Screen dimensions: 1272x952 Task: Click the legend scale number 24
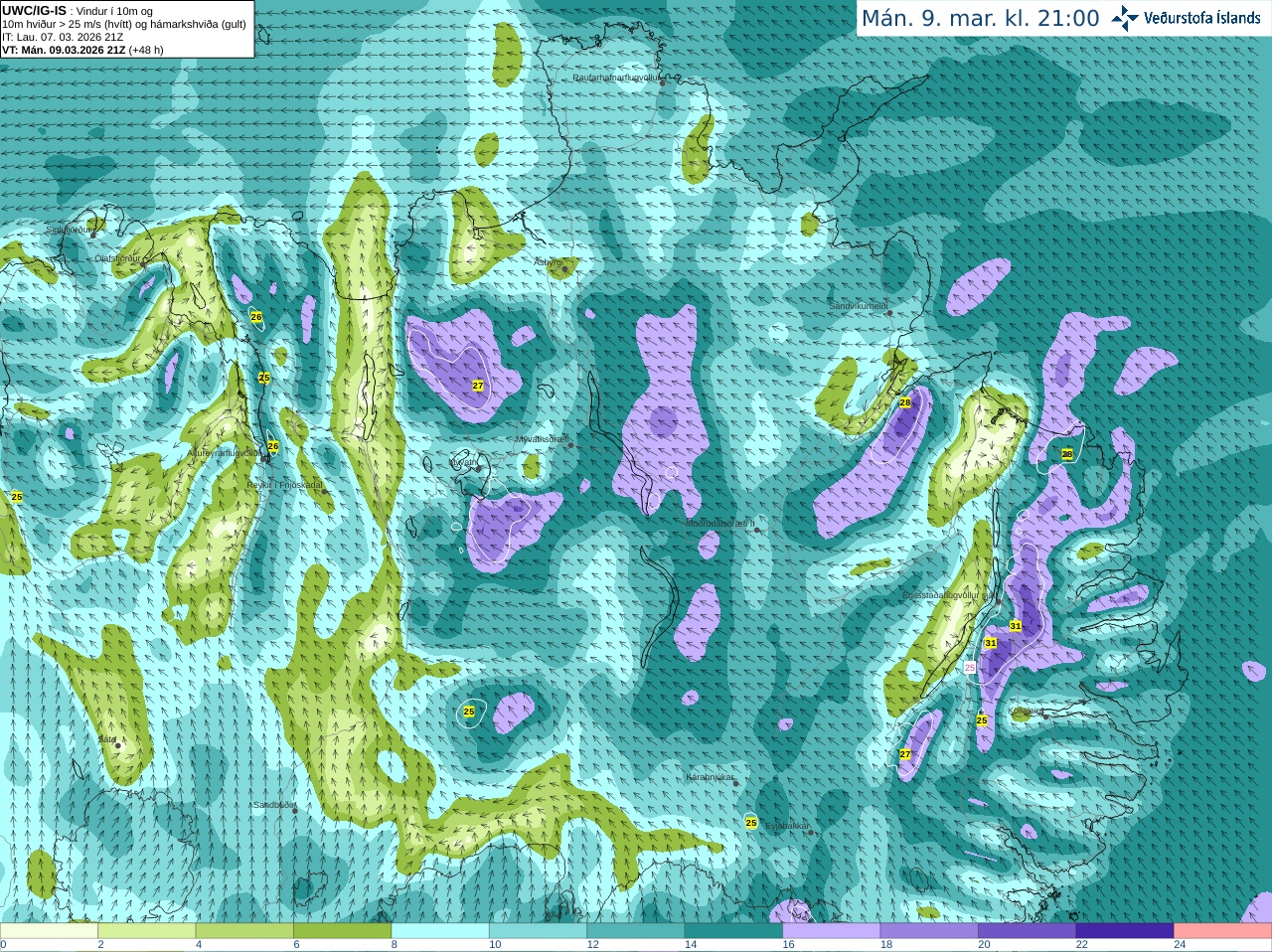click(x=1180, y=945)
